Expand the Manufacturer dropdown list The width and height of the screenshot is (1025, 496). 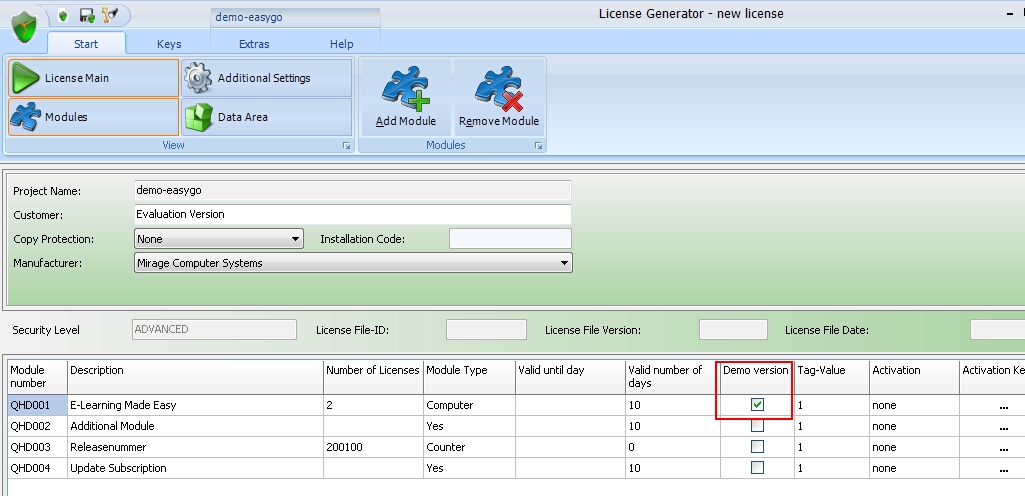tap(565, 263)
